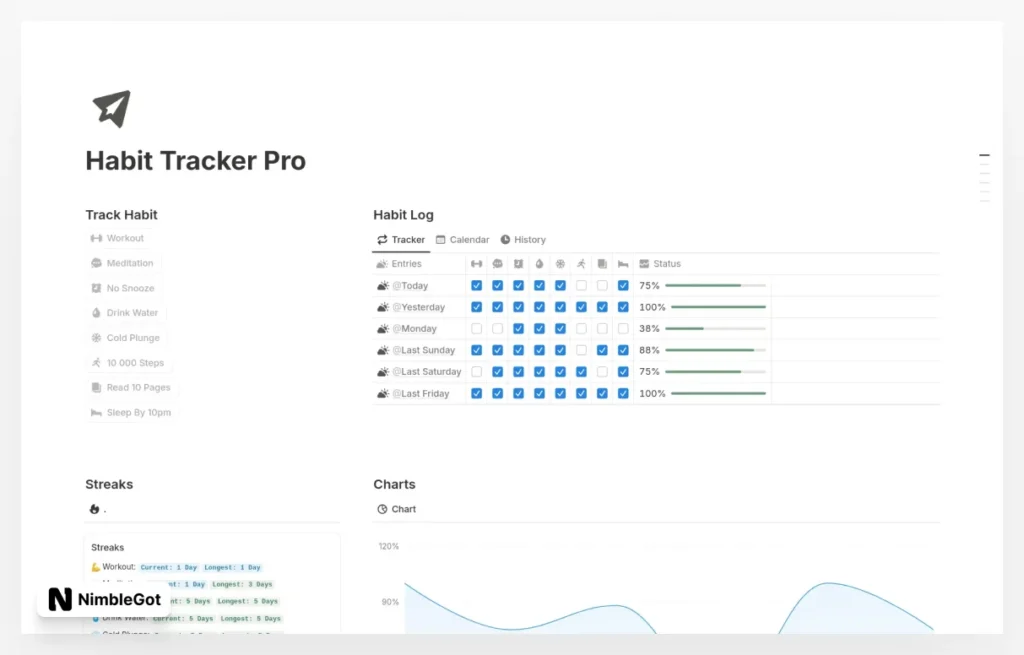
Task: Check Sleep By 10pm checkbox for @Monday
Action: pos(623,328)
